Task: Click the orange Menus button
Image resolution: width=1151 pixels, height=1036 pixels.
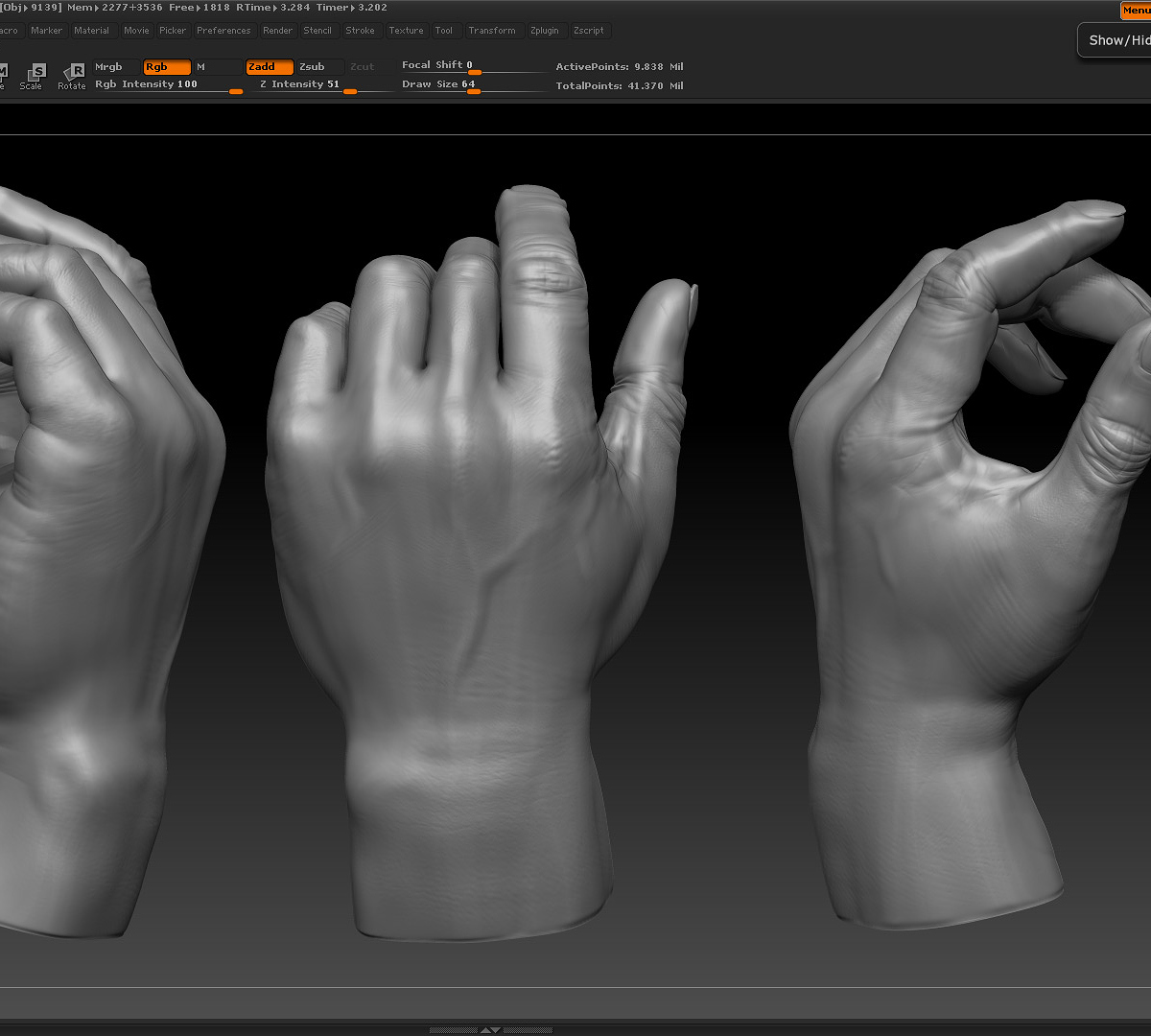Action: pos(1136,11)
